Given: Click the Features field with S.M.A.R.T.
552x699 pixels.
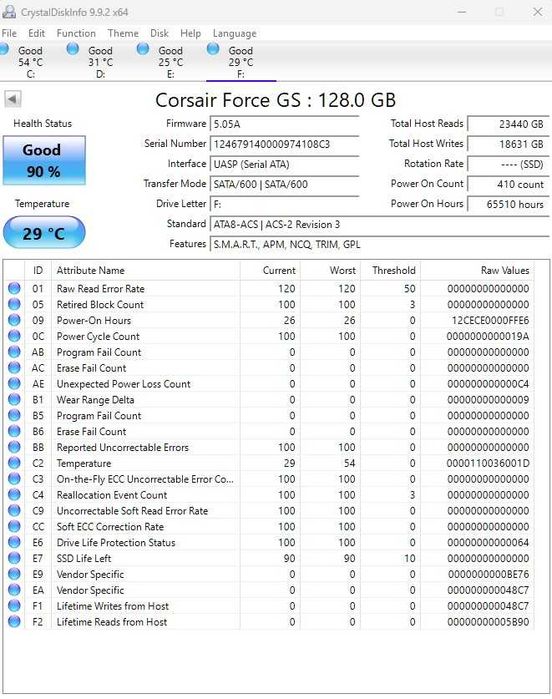Looking at the screenshot, I should [x=379, y=244].
